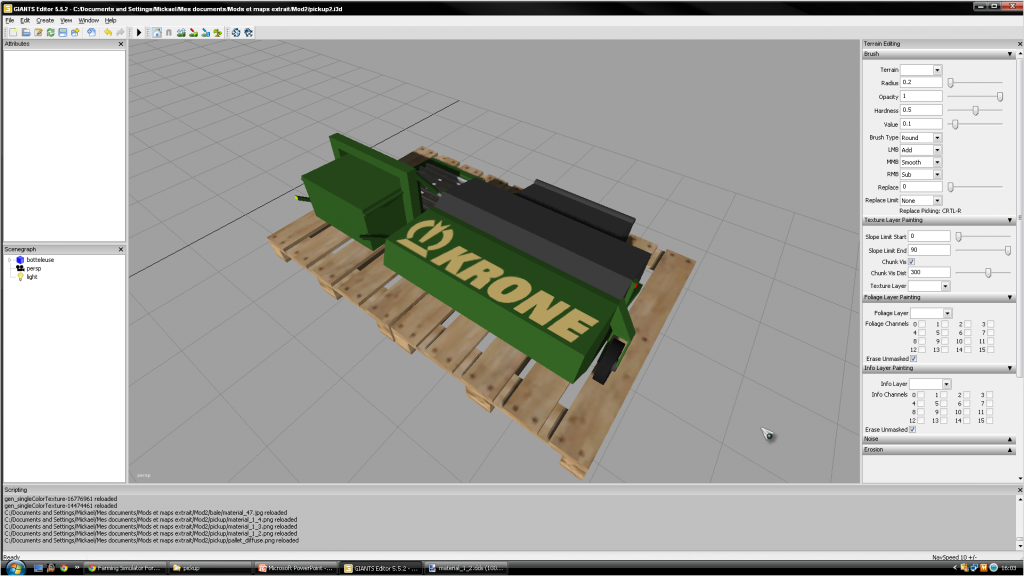Click the first blue gear toolbar icon
Image resolution: width=1024 pixels, height=576 pixels.
click(x=236, y=33)
